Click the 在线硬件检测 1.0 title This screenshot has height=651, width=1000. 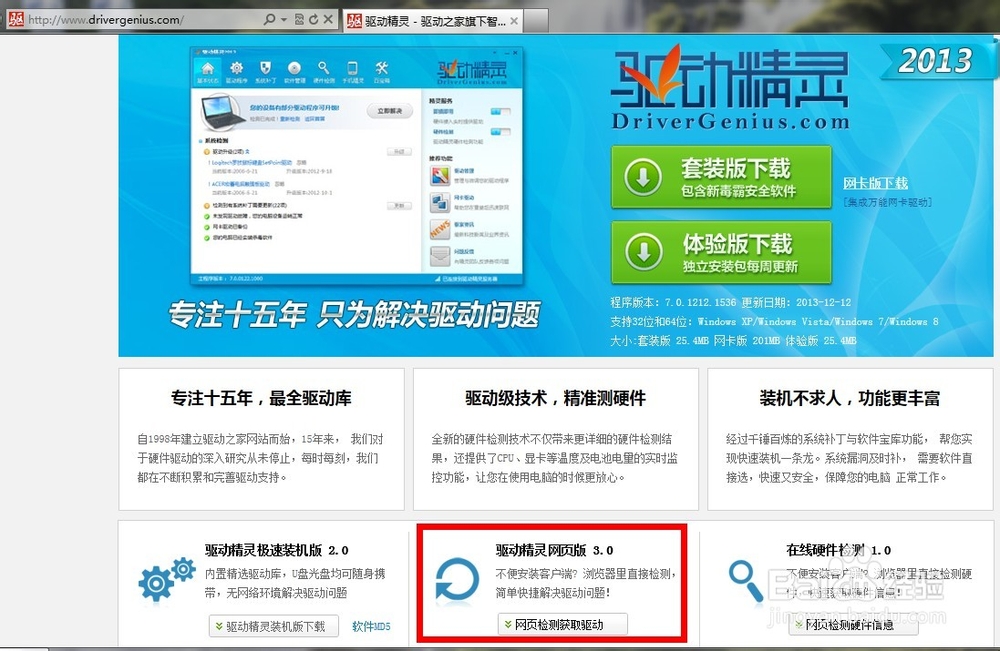(838, 550)
